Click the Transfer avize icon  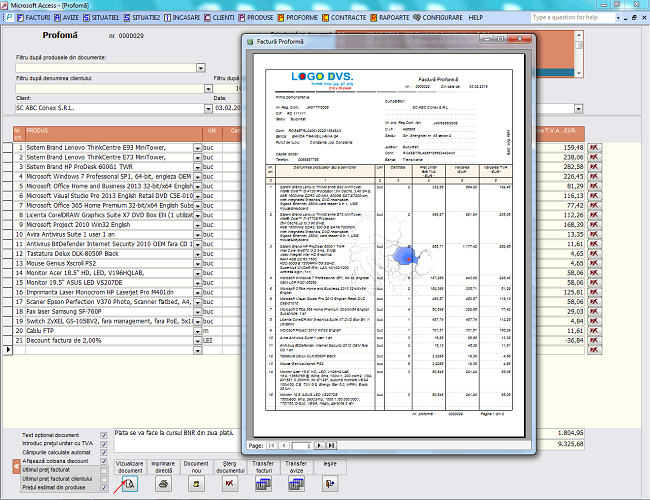tap(296, 484)
